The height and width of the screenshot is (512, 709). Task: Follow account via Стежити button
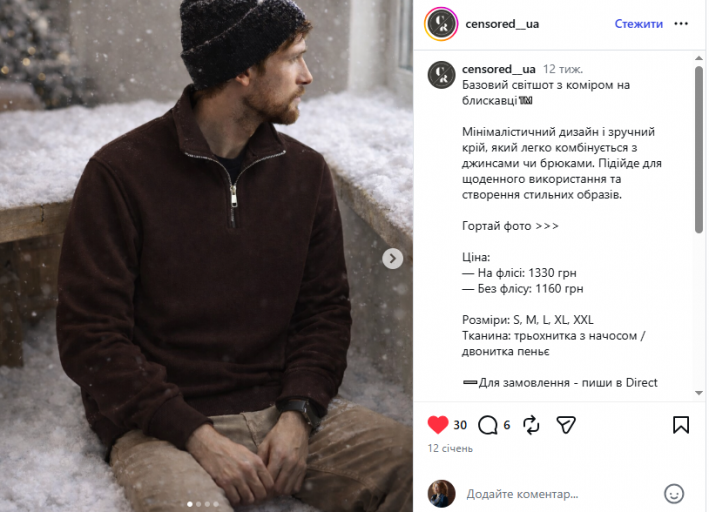click(638, 24)
